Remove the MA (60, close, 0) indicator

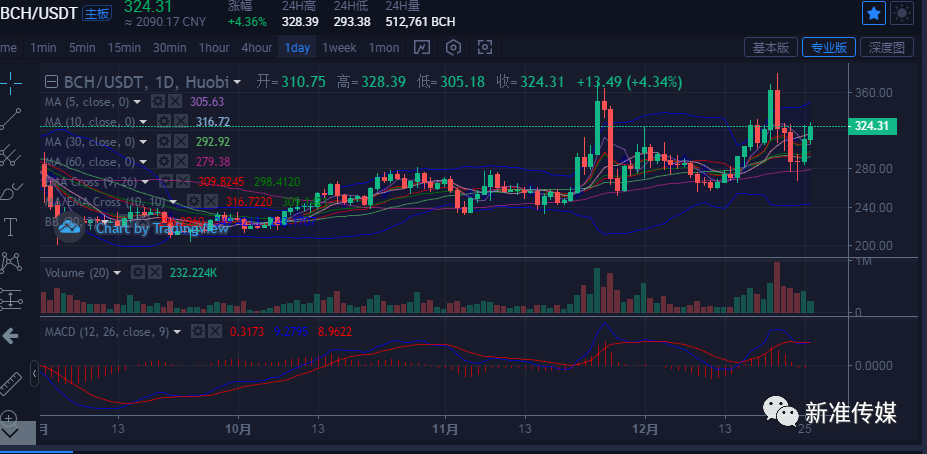180,161
